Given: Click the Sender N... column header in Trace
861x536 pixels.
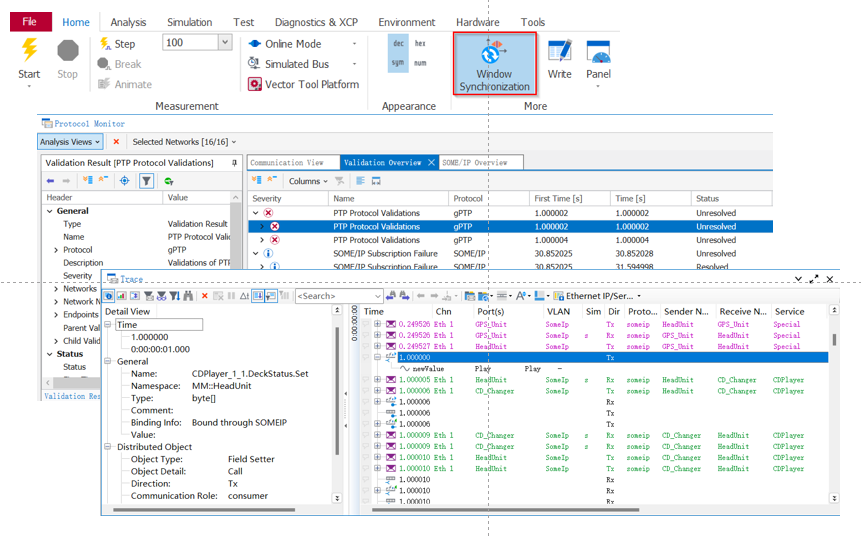Looking at the screenshot, I should tap(686, 311).
